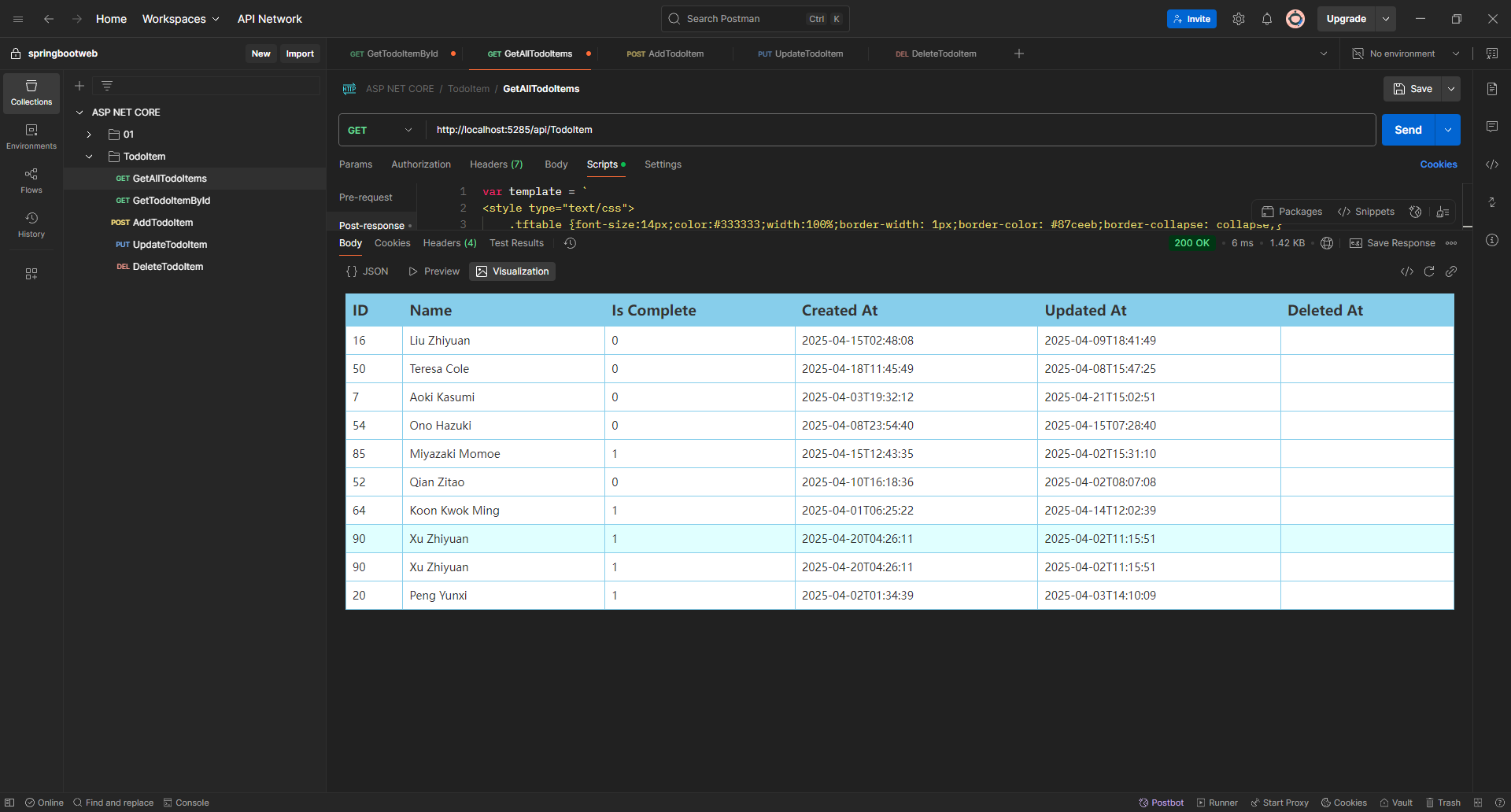Open the Flows sidebar section

tap(31, 180)
